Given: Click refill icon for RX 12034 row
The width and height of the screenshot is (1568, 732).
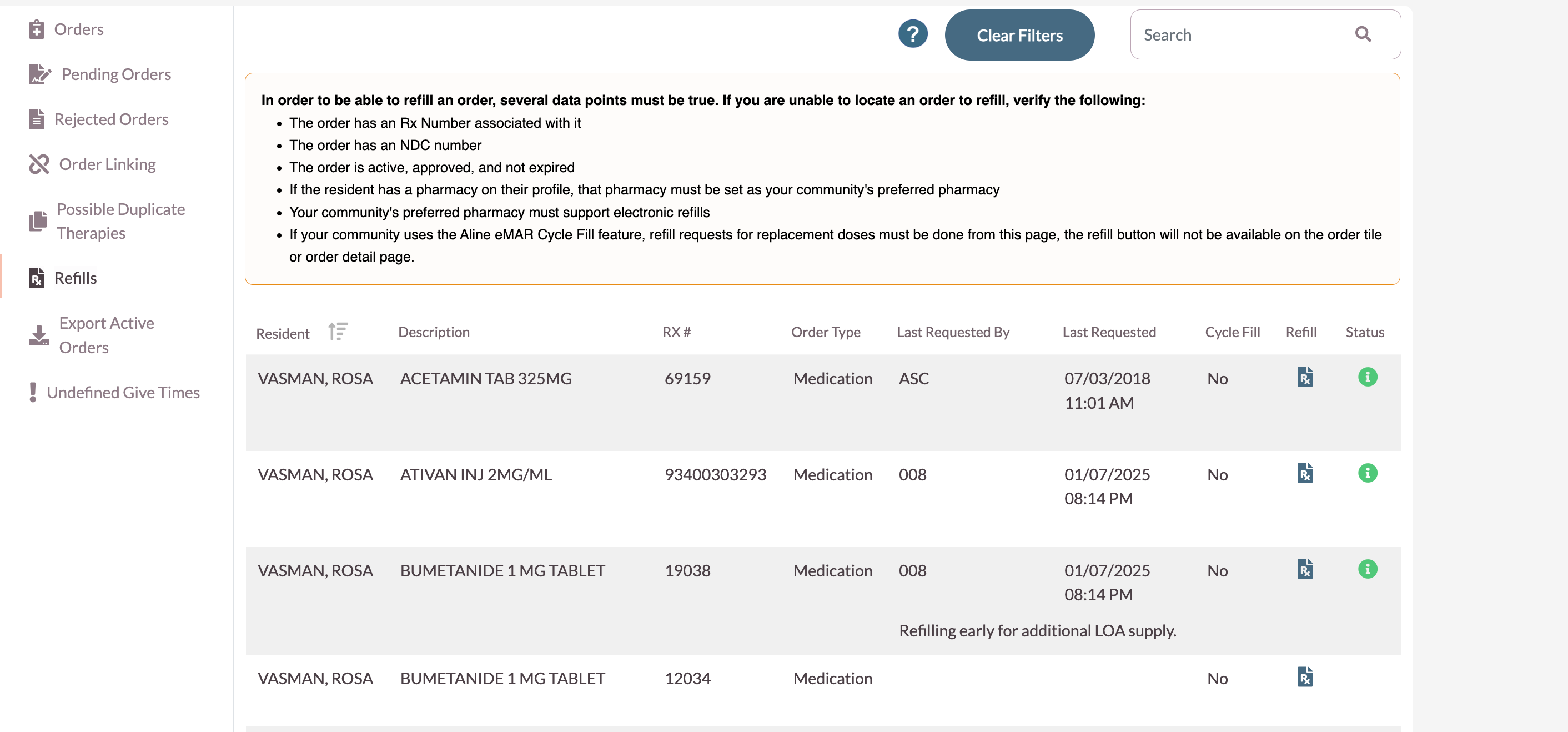Looking at the screenshot, I should pos(1304,677).
